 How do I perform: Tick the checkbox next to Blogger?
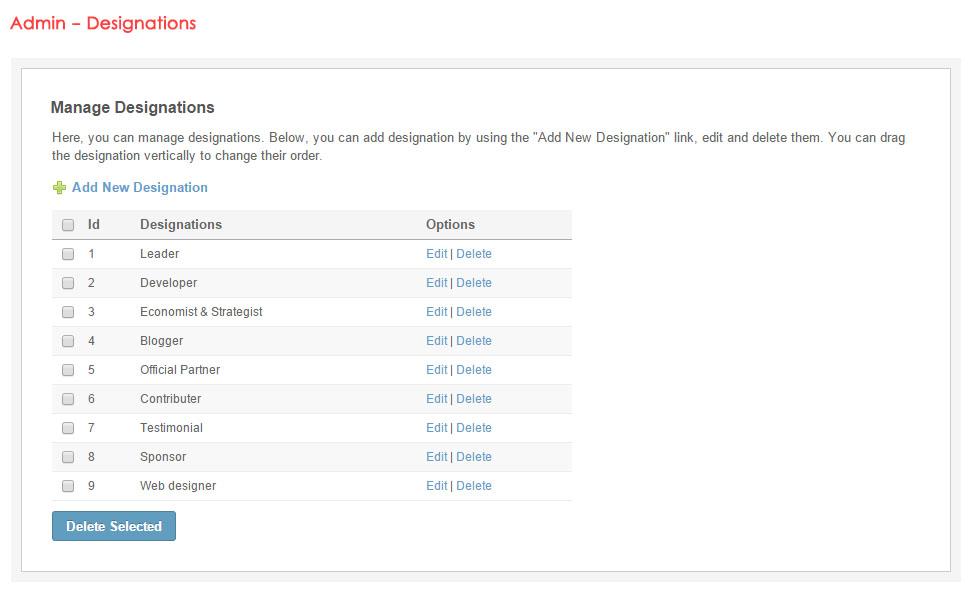(x=68, y=341)
